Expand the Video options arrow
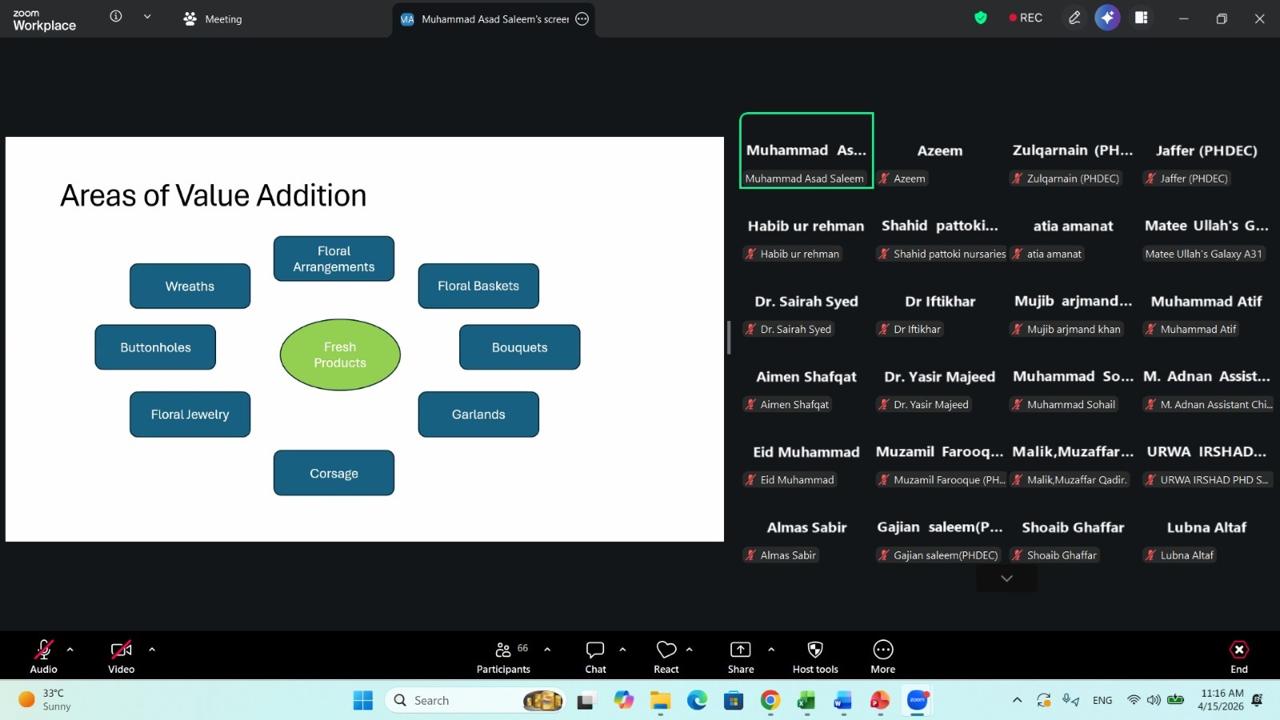Screen dimensions: 1280x720 tap(152, 650)
